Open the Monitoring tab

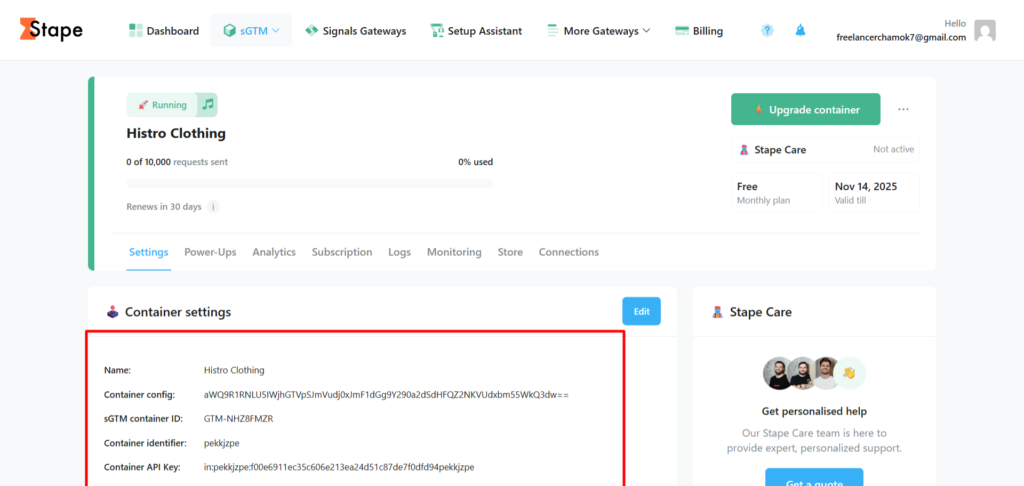tap(454, 252)
